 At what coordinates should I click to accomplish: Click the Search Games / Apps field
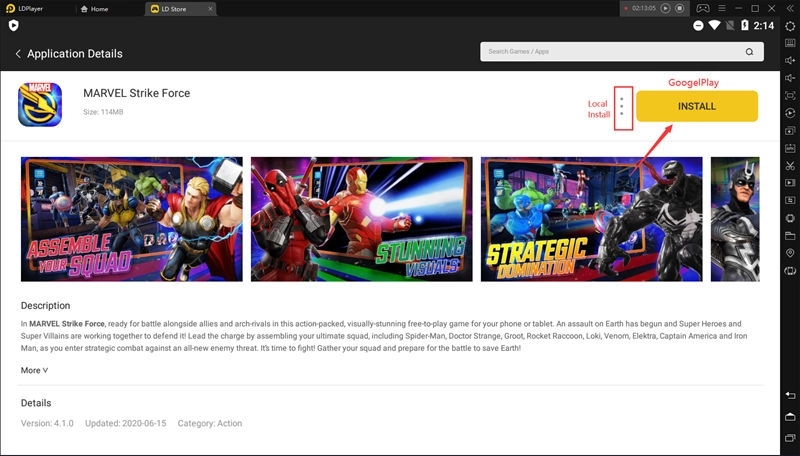click(610, 52)
